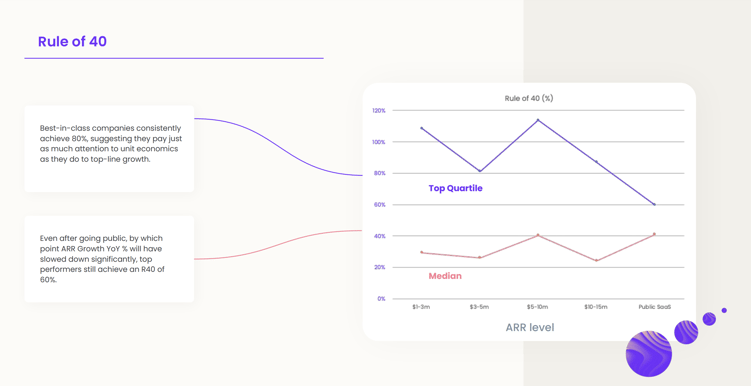The width and height of the screenshot is (751, 386).
Task: Click the purple underline beneath the heading
Action: 174,58
